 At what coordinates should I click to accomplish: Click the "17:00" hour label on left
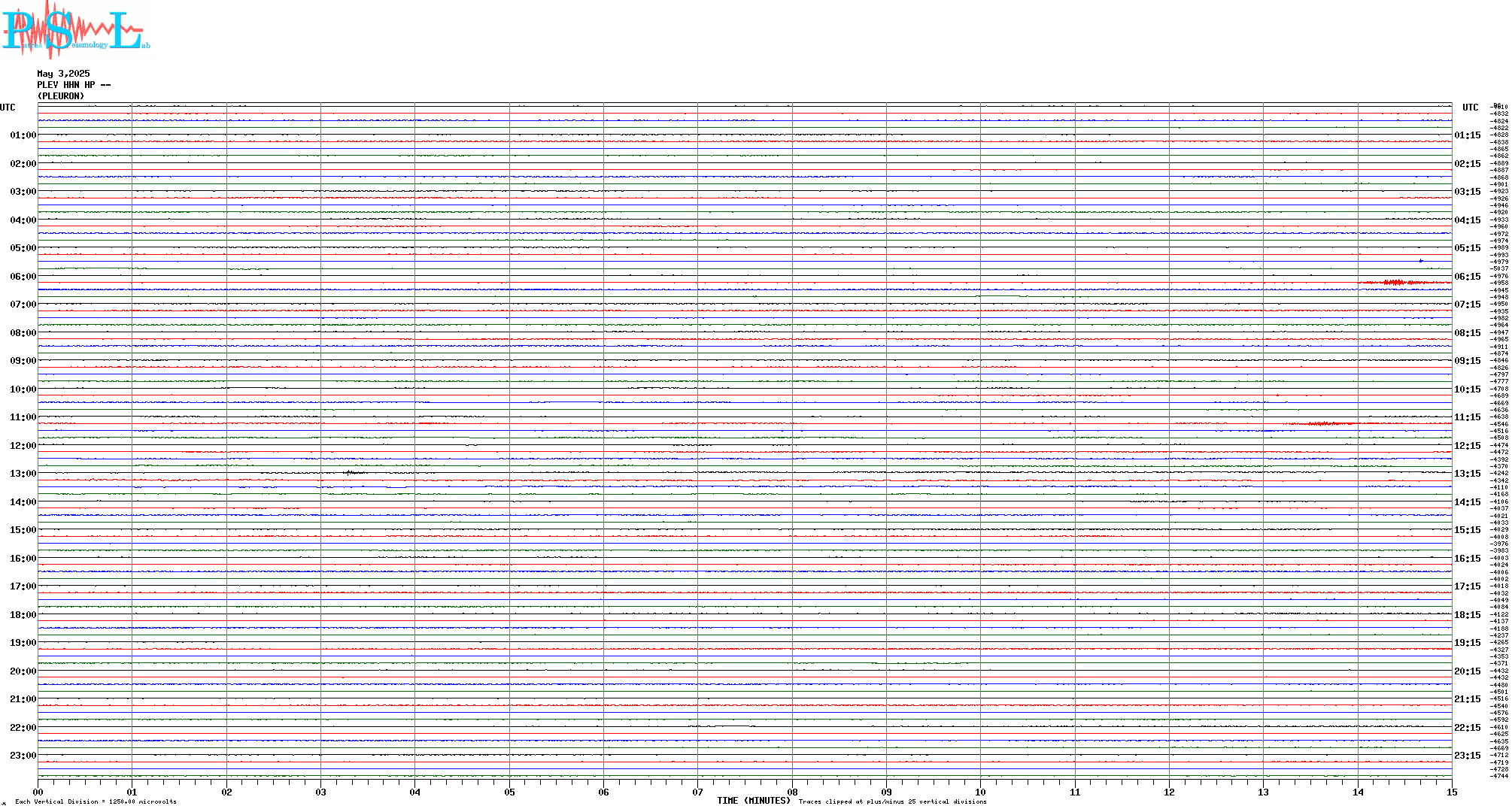(23, 586)
